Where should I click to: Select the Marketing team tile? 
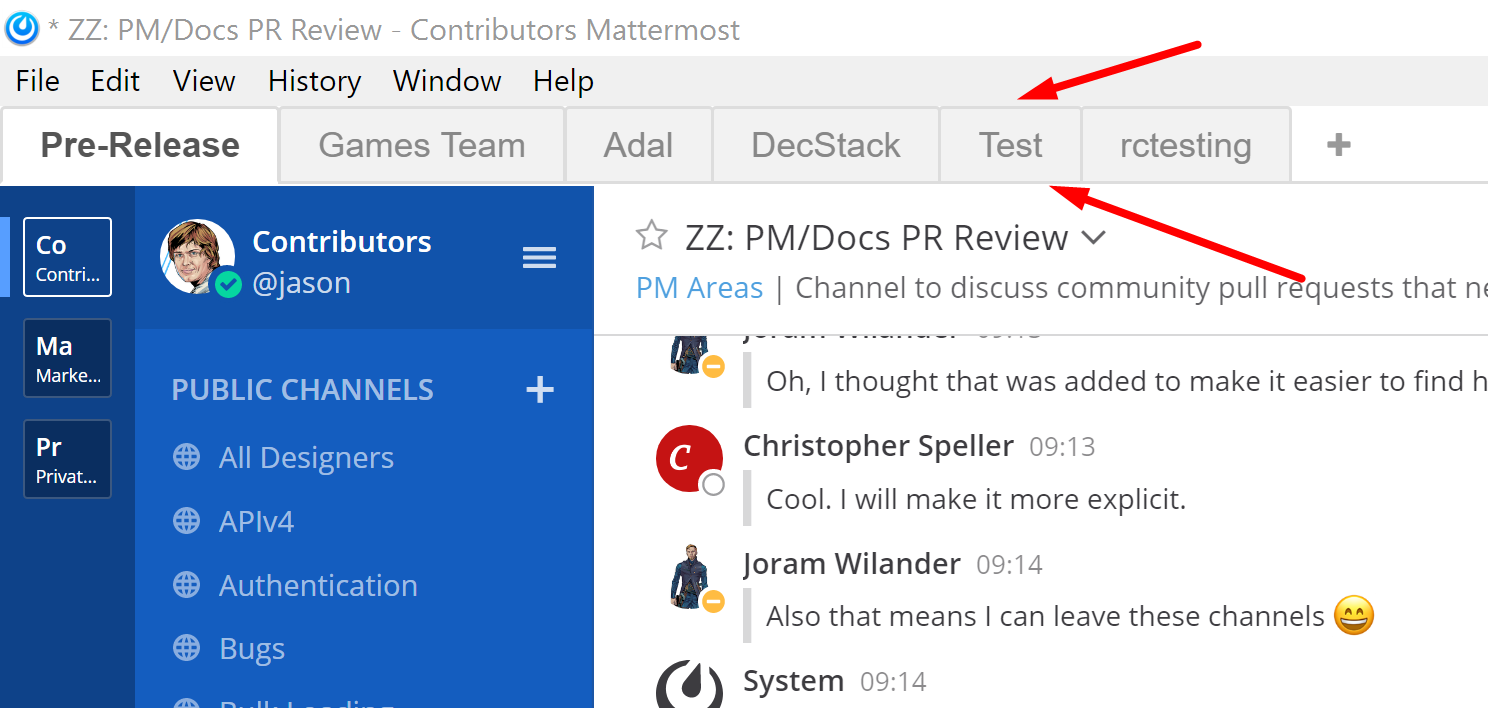(67, 358)
